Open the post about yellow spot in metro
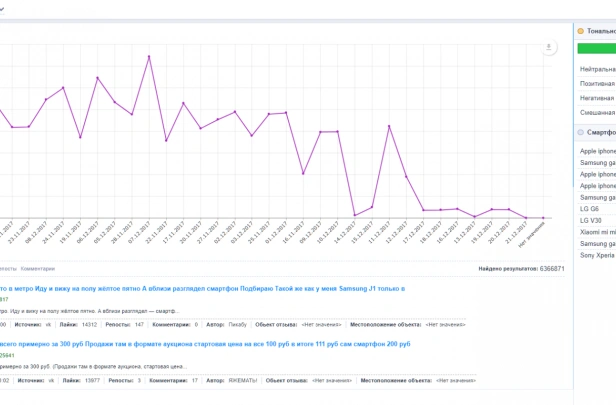The height and width of the screenshot is (405, 616). point(202,289)
